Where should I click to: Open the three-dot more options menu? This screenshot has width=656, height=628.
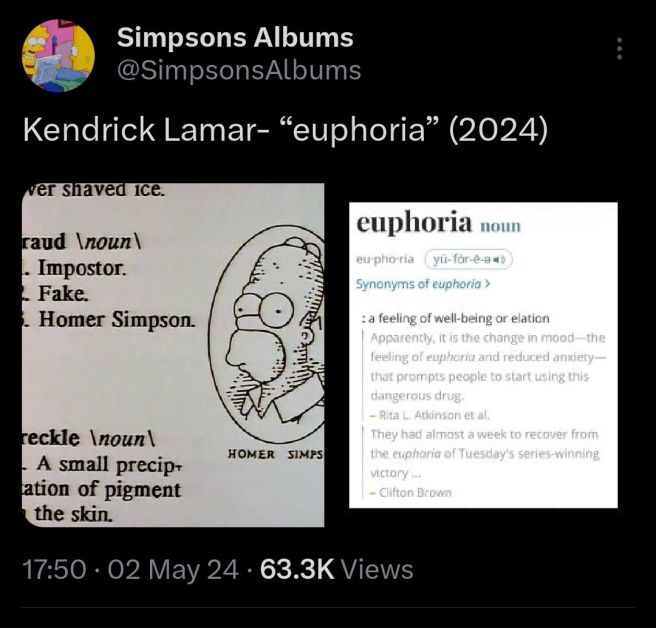point(620,49)
